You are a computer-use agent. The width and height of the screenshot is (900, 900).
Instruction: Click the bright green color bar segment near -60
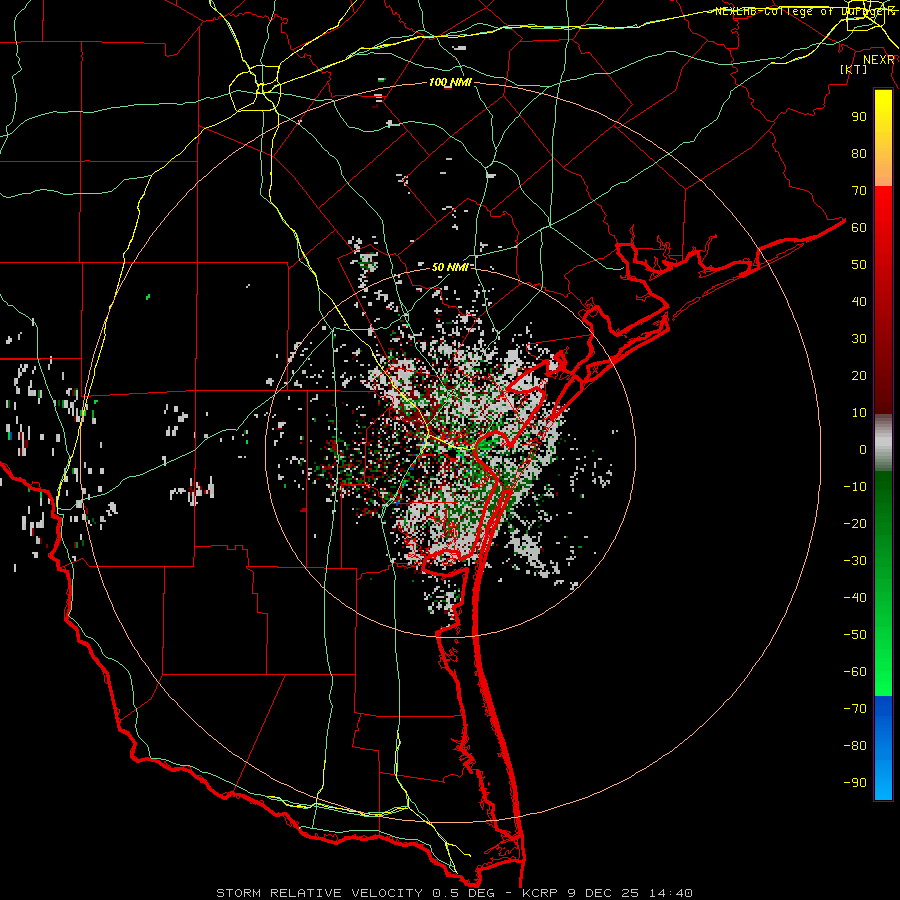coord(883,672)
